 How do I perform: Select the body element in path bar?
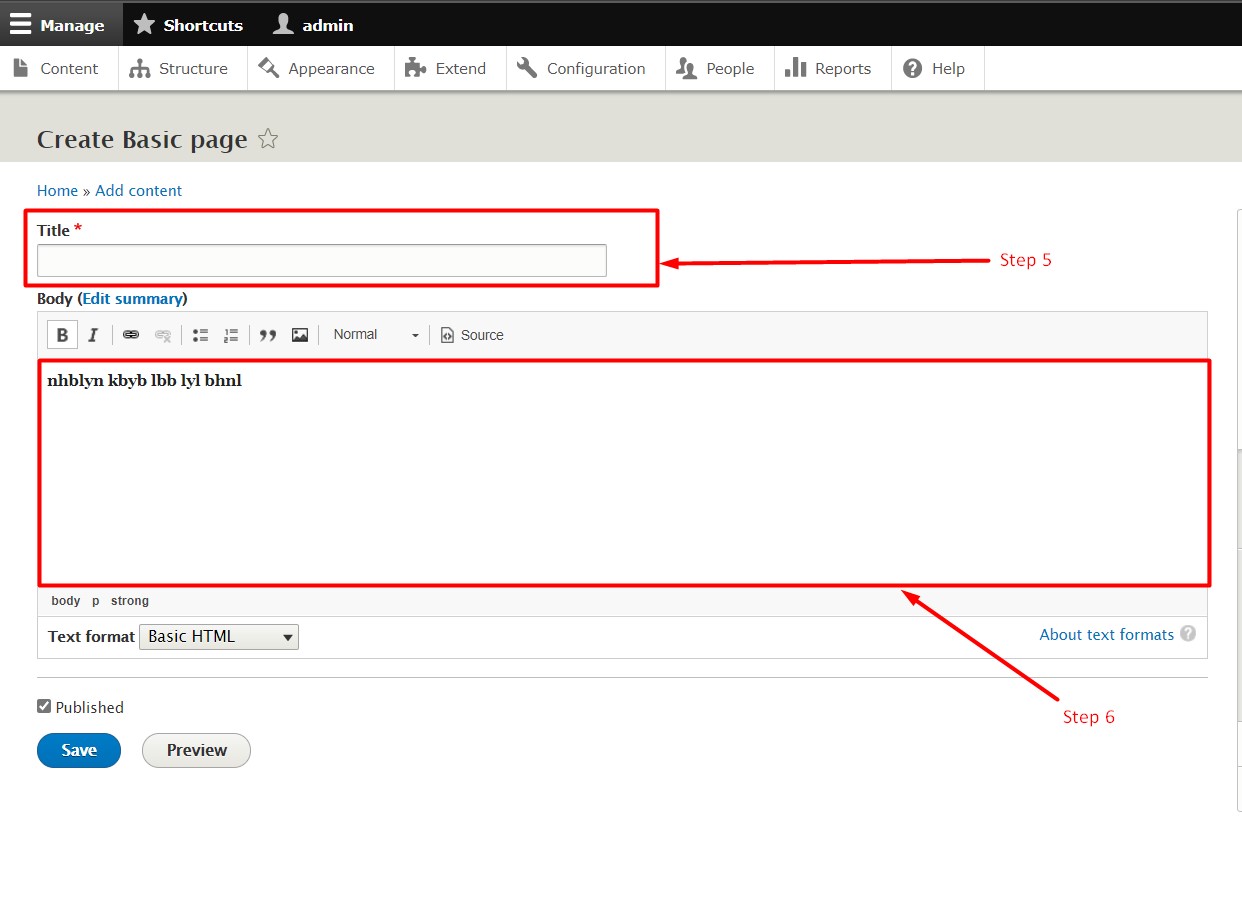(66, 601)
